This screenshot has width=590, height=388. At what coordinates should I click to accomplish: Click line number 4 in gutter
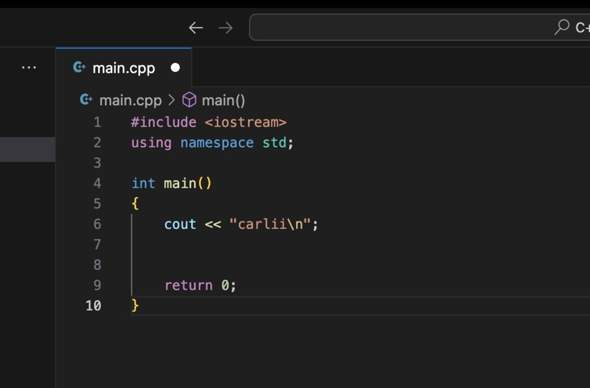[x=97, y=183]
